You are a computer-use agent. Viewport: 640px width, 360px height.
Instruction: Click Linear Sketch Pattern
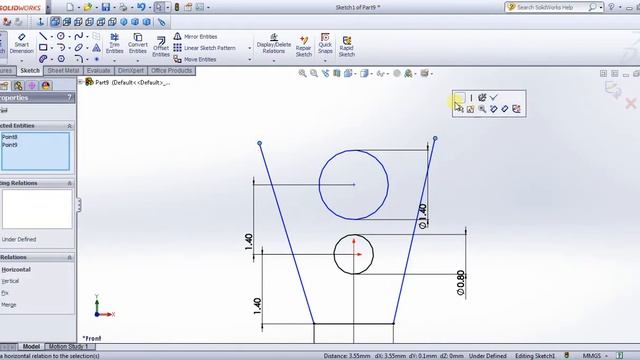[x=204, y=48]
